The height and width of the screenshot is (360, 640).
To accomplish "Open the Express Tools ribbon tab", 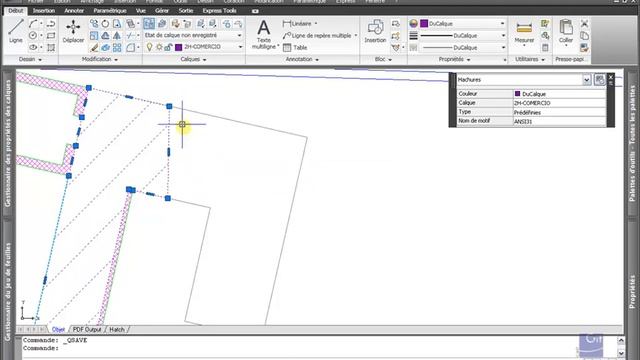I will [x=220, y=11].
